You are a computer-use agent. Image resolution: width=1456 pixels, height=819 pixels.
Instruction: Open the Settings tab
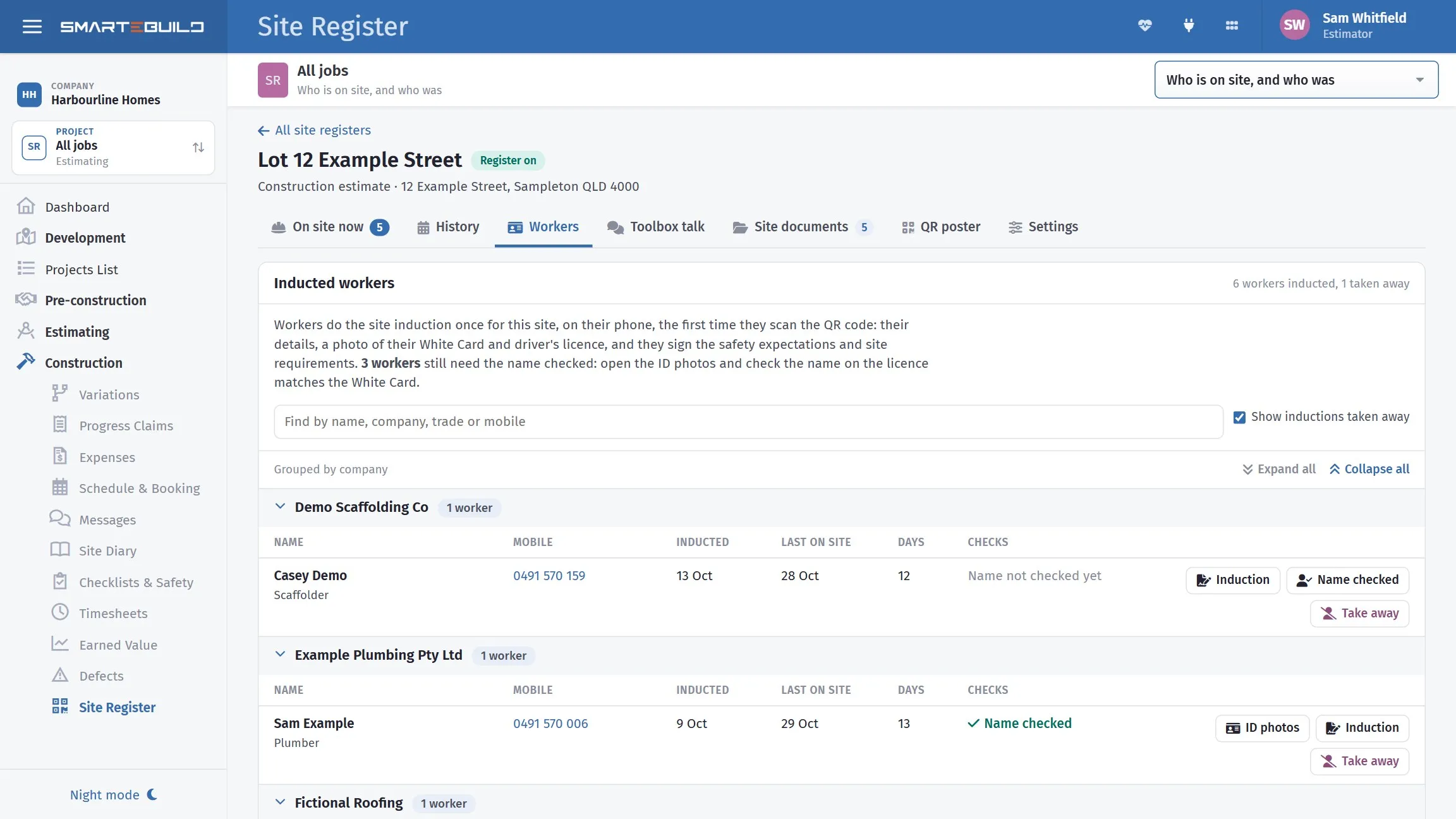click(1043, 227)
